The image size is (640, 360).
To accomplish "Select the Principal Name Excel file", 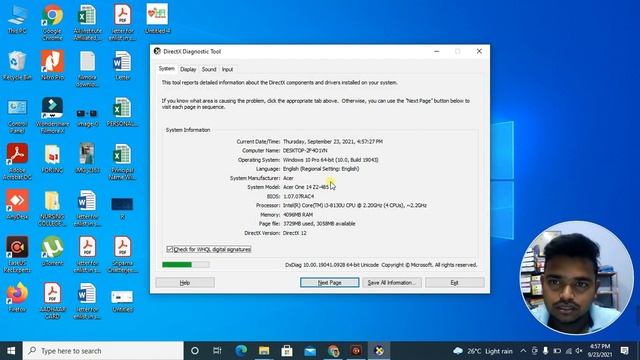I will [122, 162].
